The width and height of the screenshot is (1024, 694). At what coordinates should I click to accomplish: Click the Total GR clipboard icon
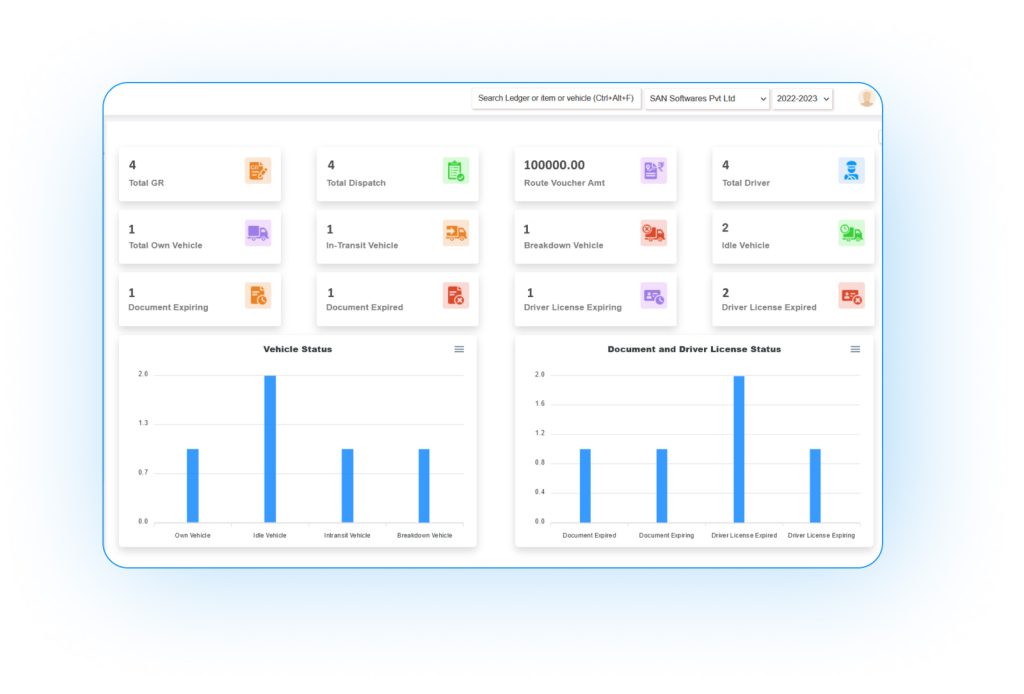pyautogui.click(x=258, y=170)
